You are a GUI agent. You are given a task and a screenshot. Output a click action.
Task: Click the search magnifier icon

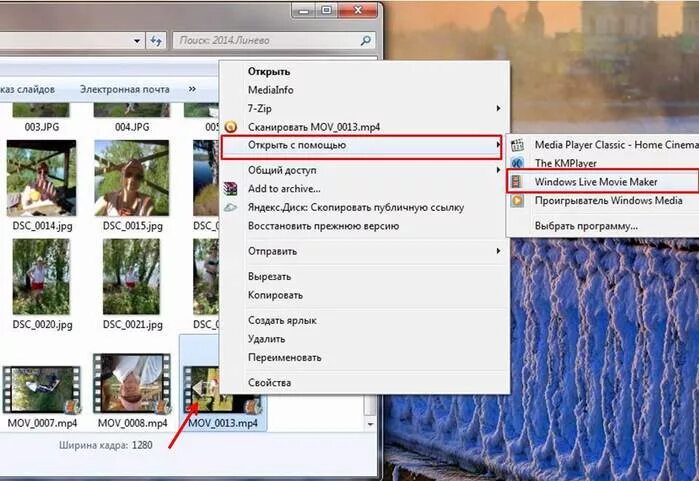pyautogui.click(x=366, y=41)
